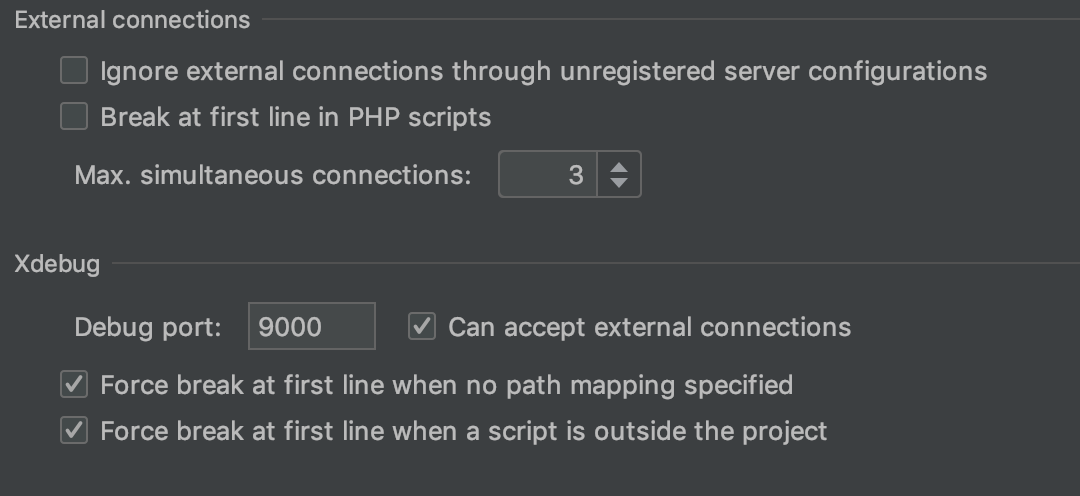Increase max simultaneous connections with up arrow

click(619, 168)
